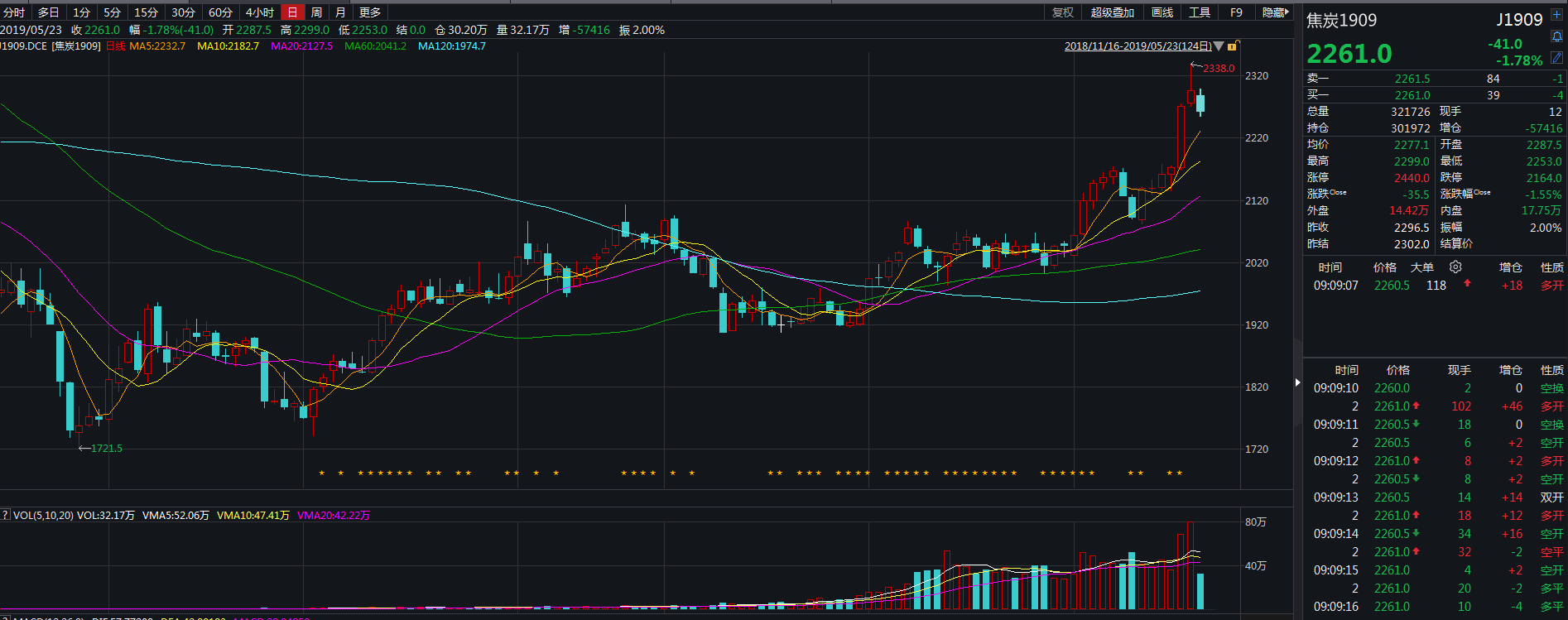Viewport: 1568px width, 620px height.
Task: Open price alert bell icon
Action: point(1557,36)
